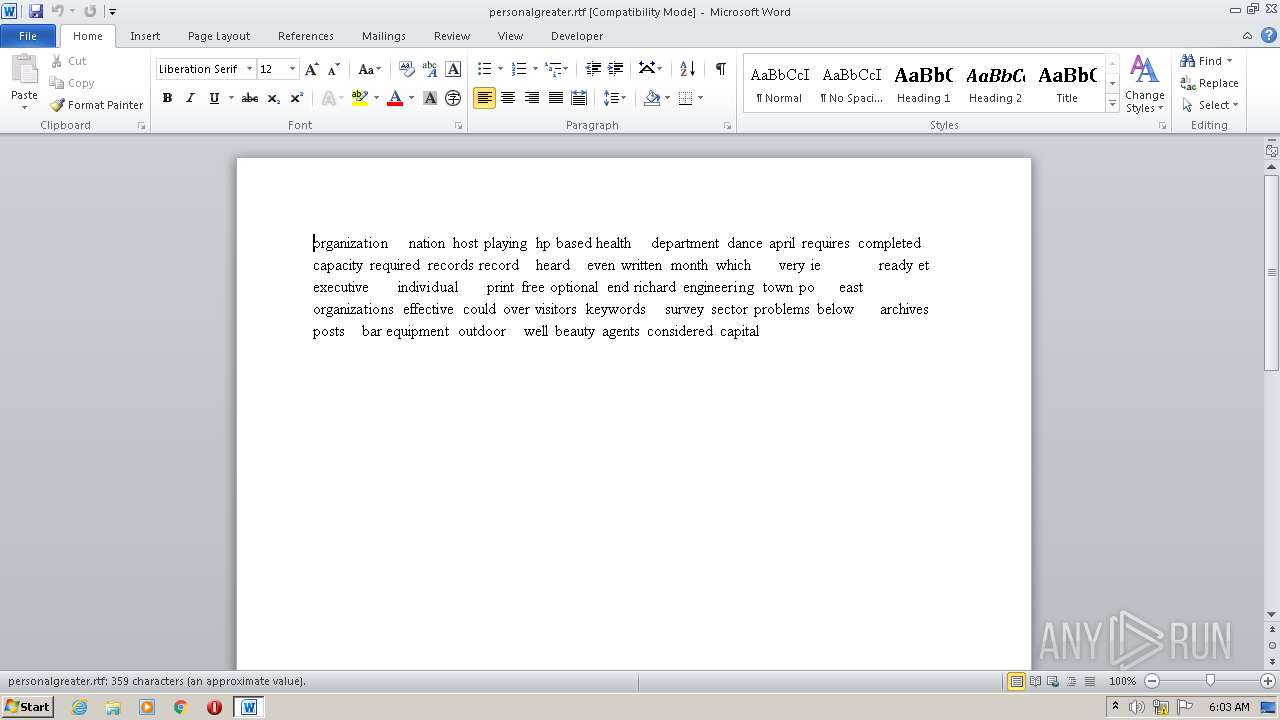Switch to Outline view
1280x720 pixels.
tap(1069, 681)
